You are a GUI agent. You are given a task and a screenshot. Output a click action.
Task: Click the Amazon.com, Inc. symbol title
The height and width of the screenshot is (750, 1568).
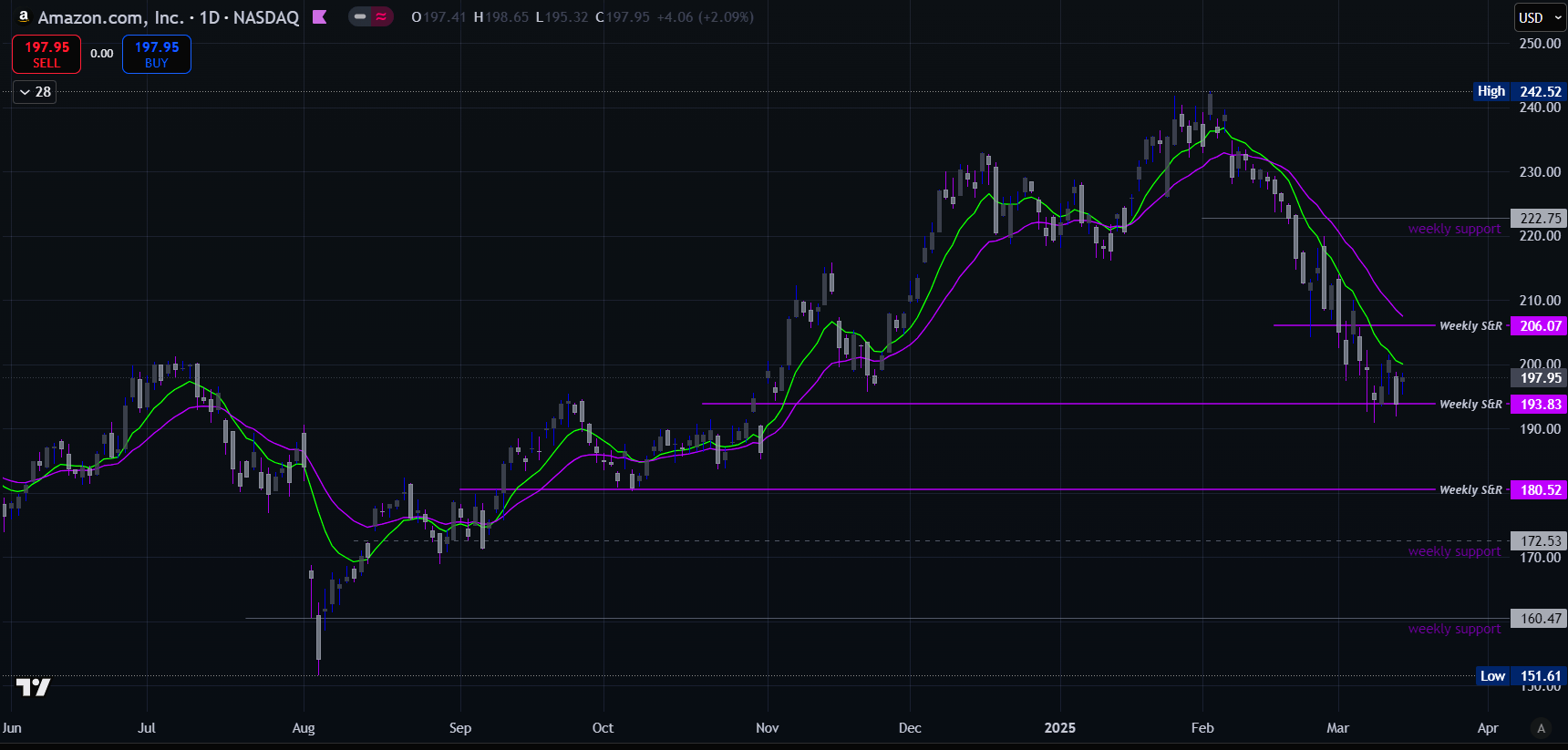(x=110, y=17)
